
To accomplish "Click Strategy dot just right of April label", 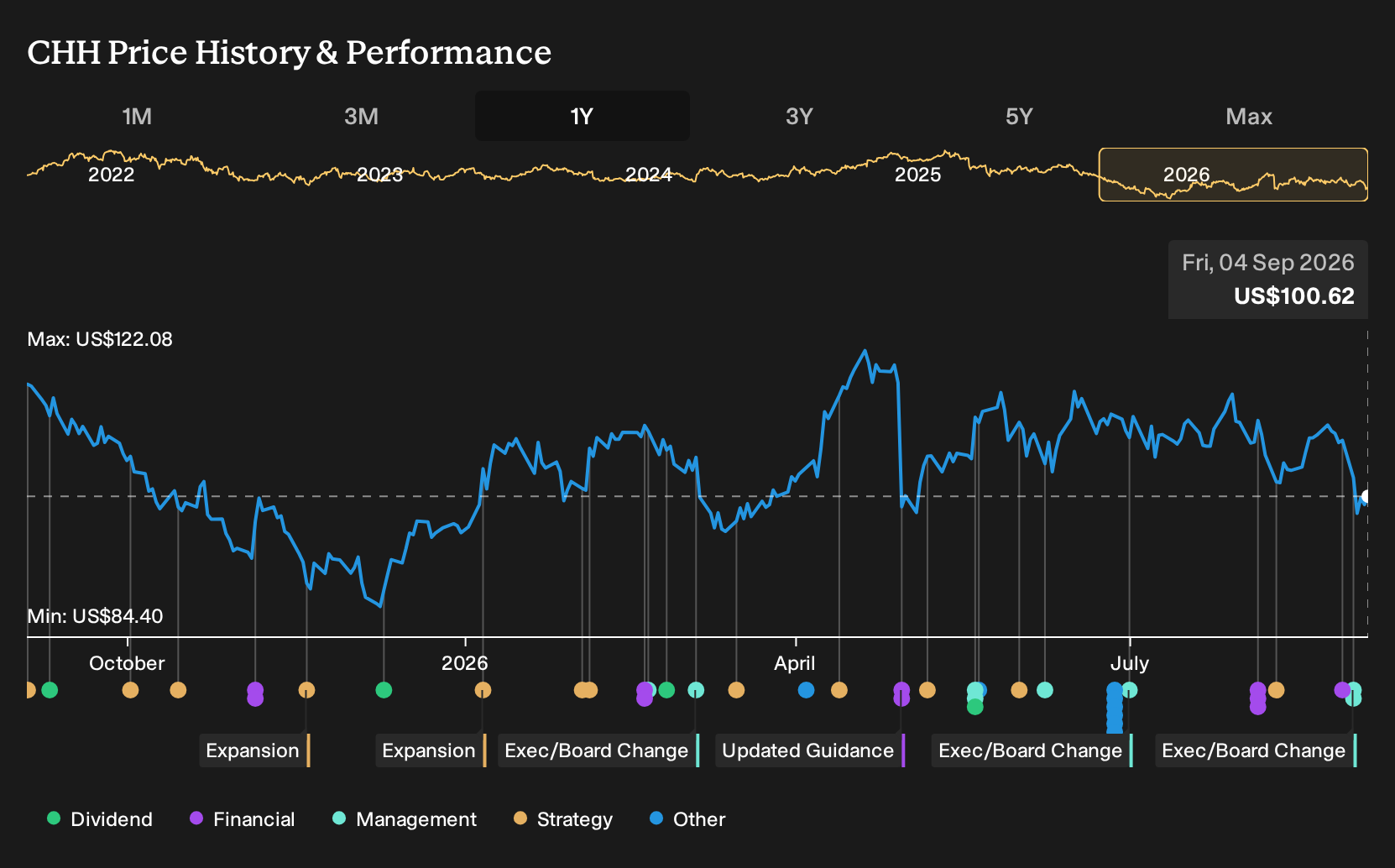I will click(x=839, y=690).
